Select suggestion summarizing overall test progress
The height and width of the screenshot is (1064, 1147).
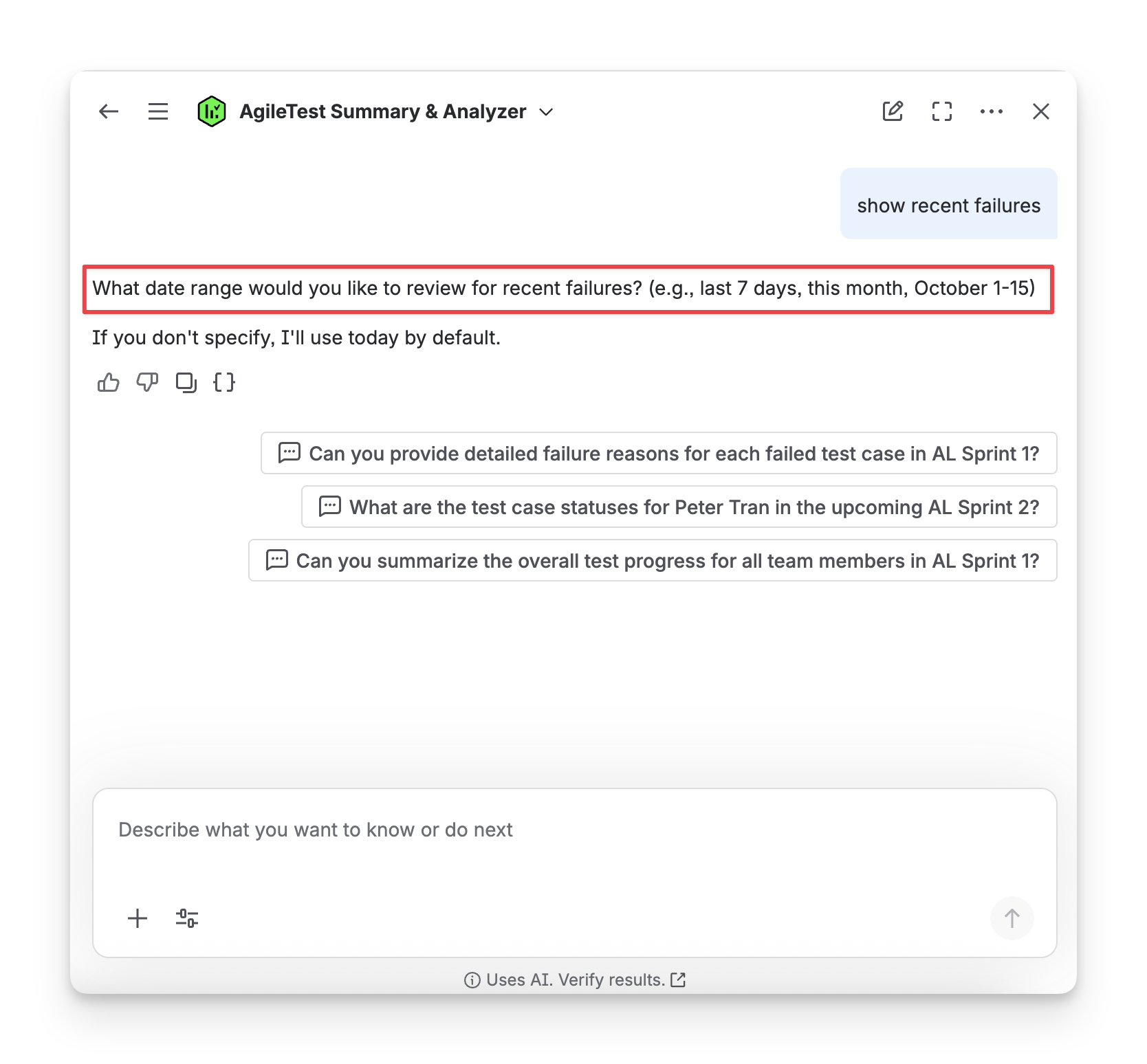pyautogui.click(x=653, y=561)
